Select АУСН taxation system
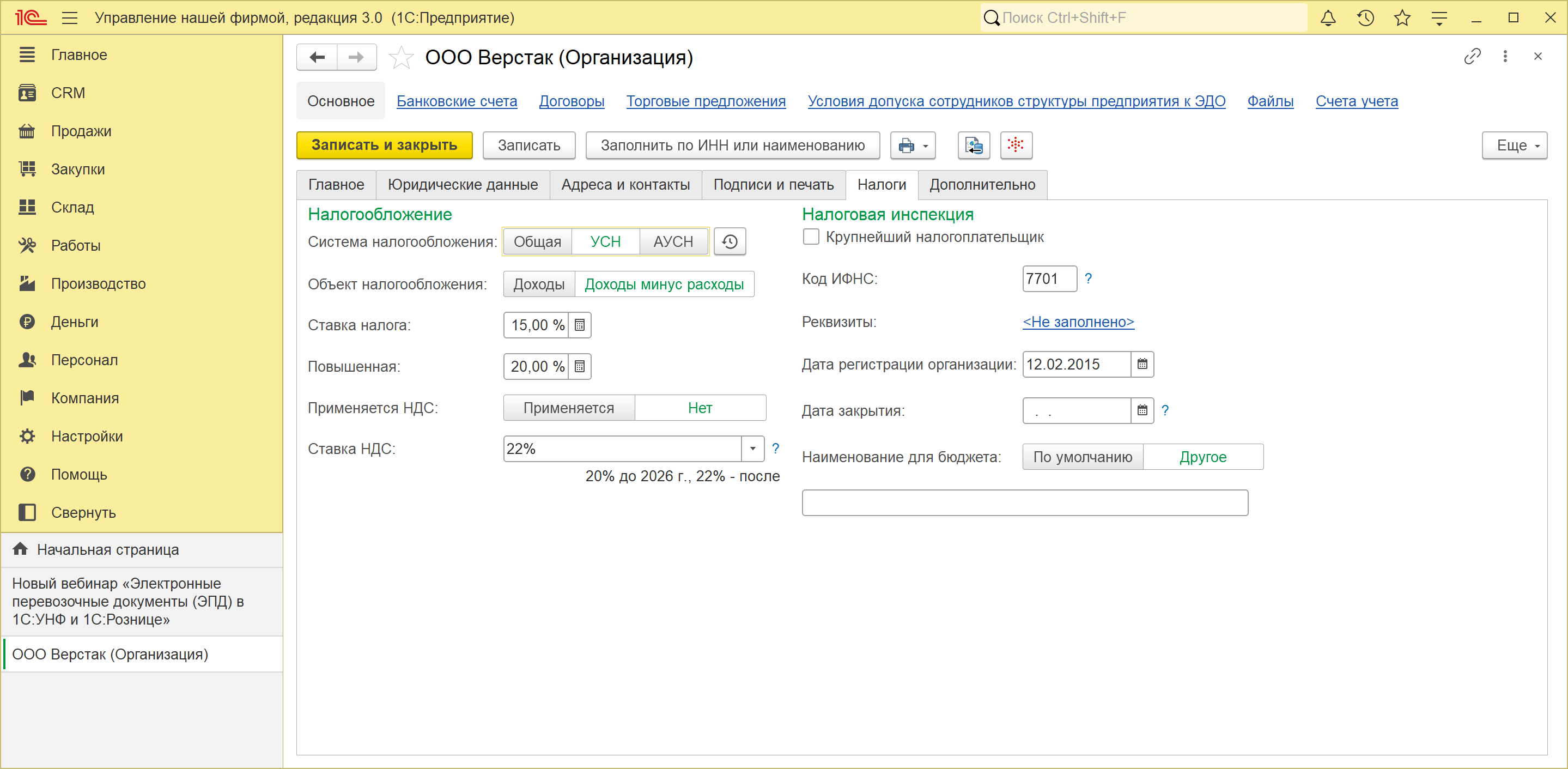 (673, 242)
